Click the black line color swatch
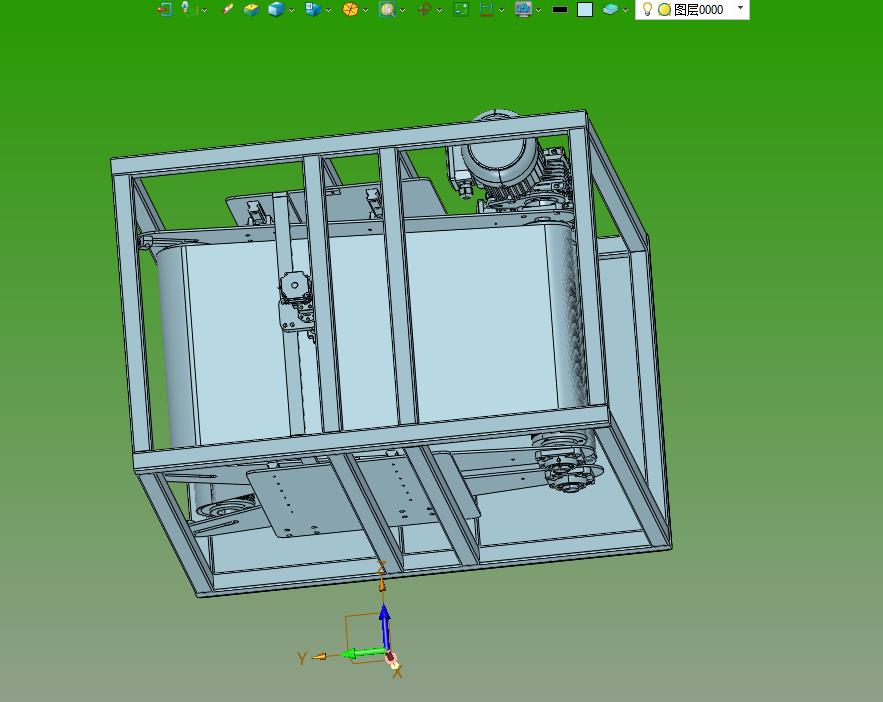Viewport: 883px width, 702px height. tap(560, 10)
